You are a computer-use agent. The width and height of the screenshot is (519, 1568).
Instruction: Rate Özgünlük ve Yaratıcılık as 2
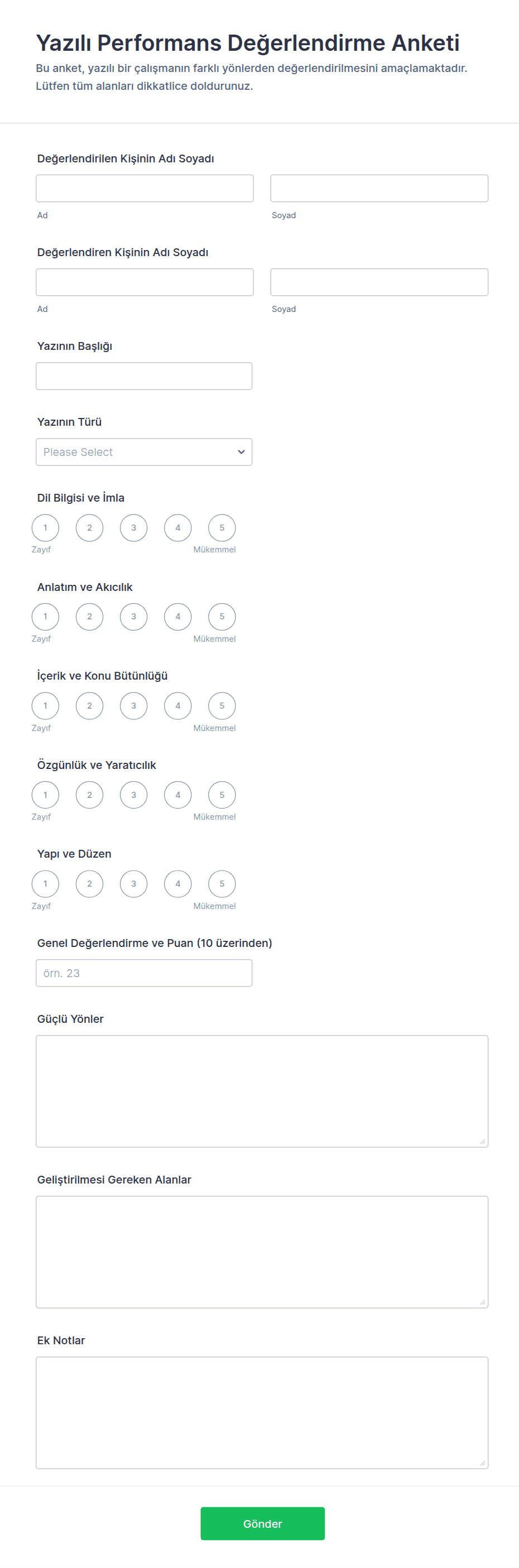coord(89,795)
